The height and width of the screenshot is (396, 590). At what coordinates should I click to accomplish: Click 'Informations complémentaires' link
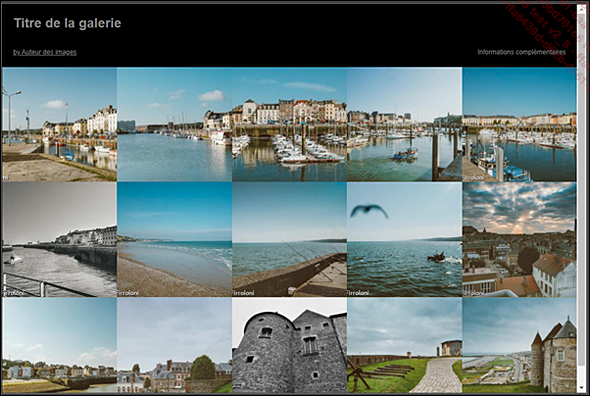click(x=522, y=52)
